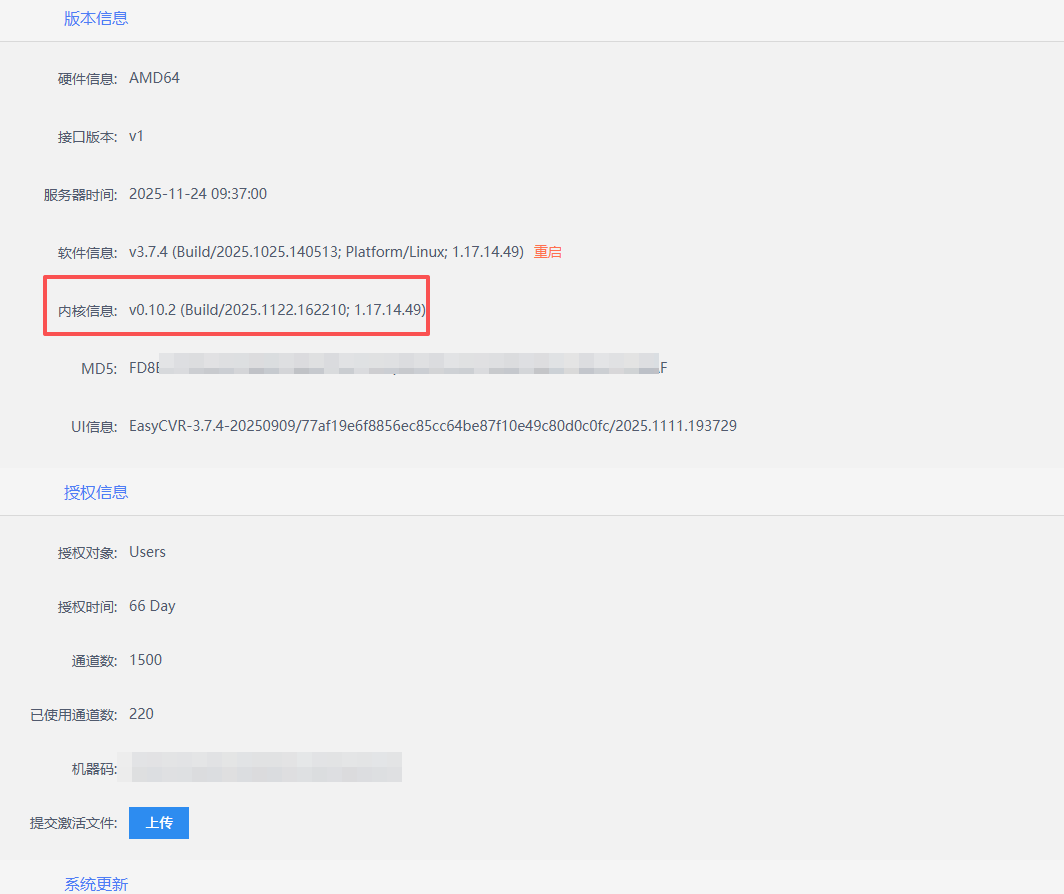
Task: Click the v3.7.4 software info text
Action: (x=326, y=252)
